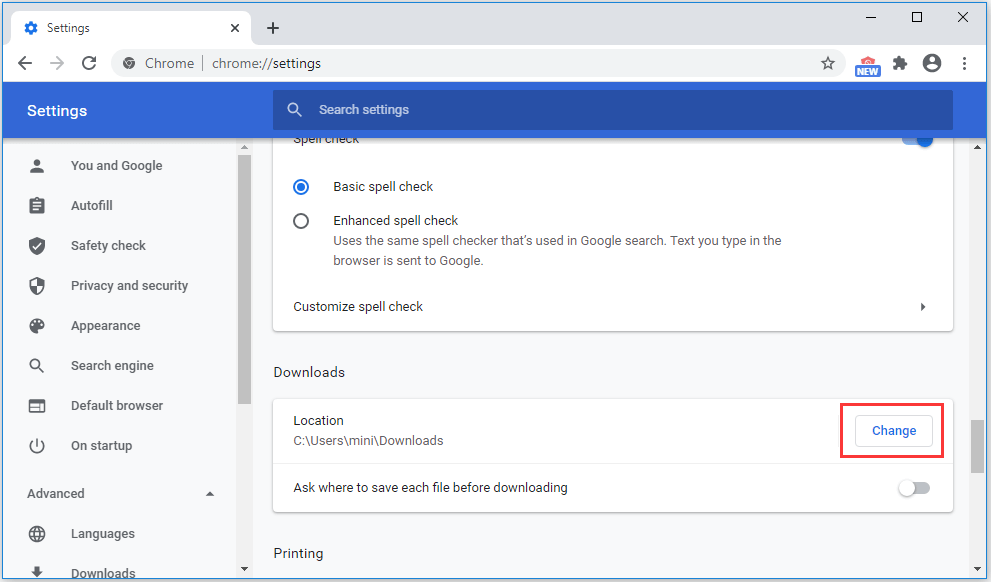The width and height of the screenshot is (991, 582).
Task: Select the Settings browser tab
Action: (x=131, y=28)
